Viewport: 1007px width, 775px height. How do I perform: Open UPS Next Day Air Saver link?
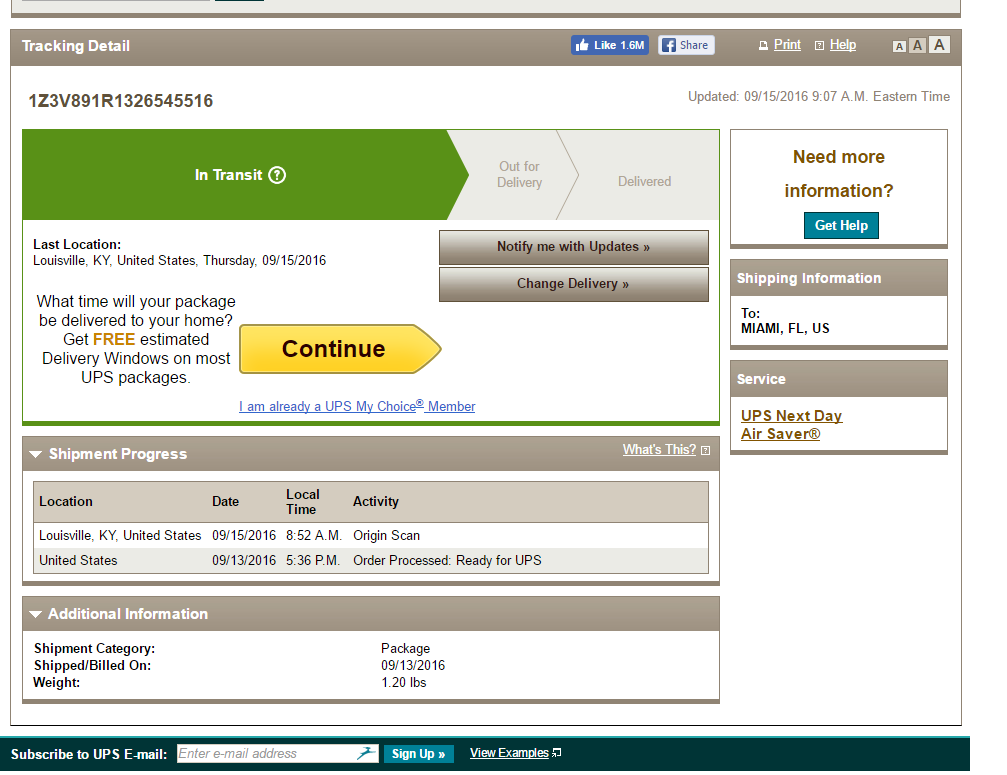pyautogui.click(x=791, y=424)
